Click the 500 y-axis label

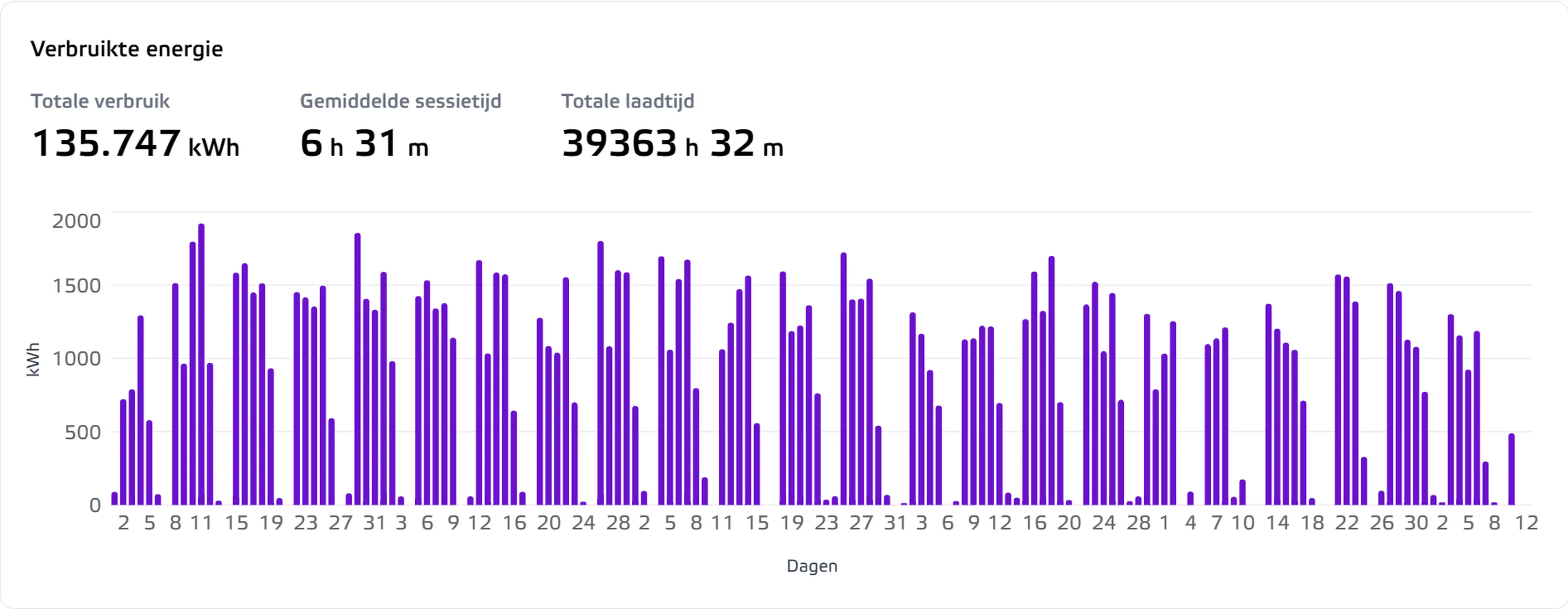coord(83,433)
